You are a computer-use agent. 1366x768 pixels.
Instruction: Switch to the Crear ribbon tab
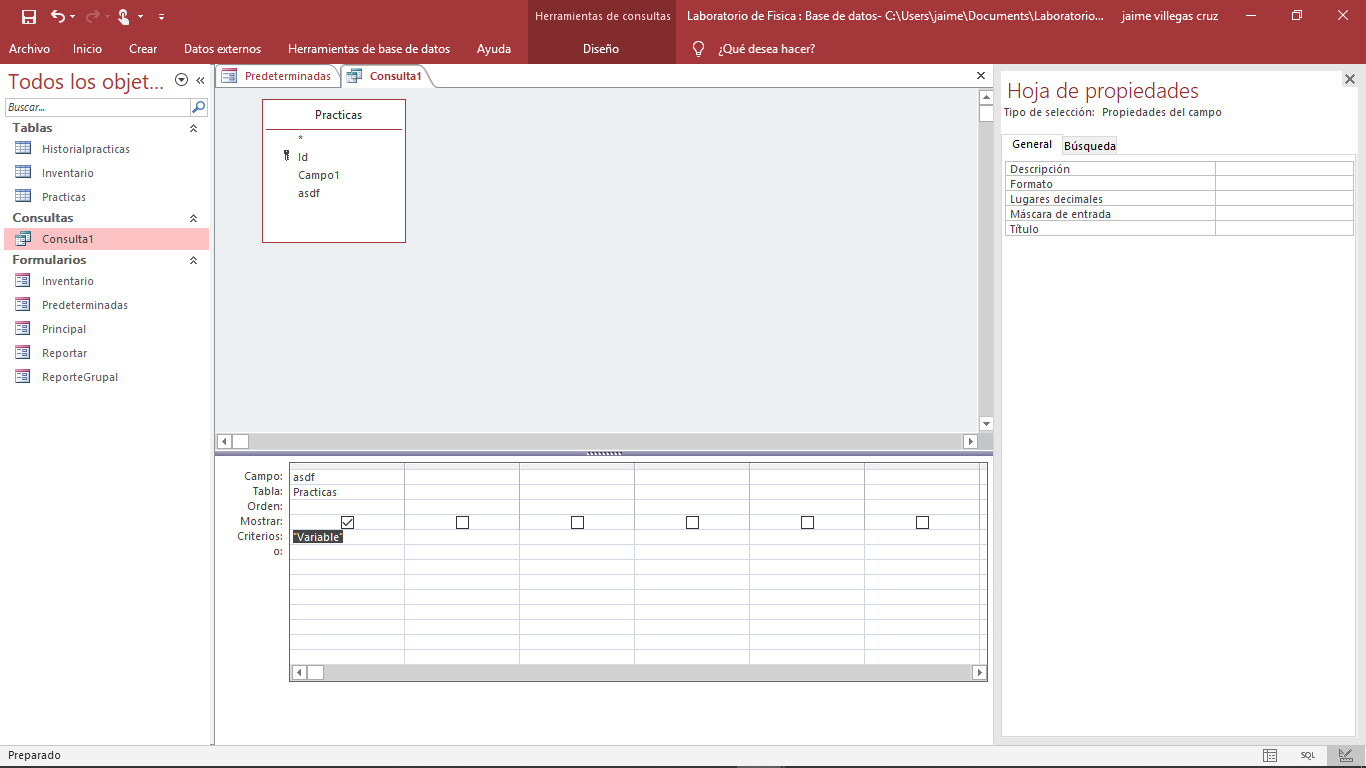click(143, 49)
